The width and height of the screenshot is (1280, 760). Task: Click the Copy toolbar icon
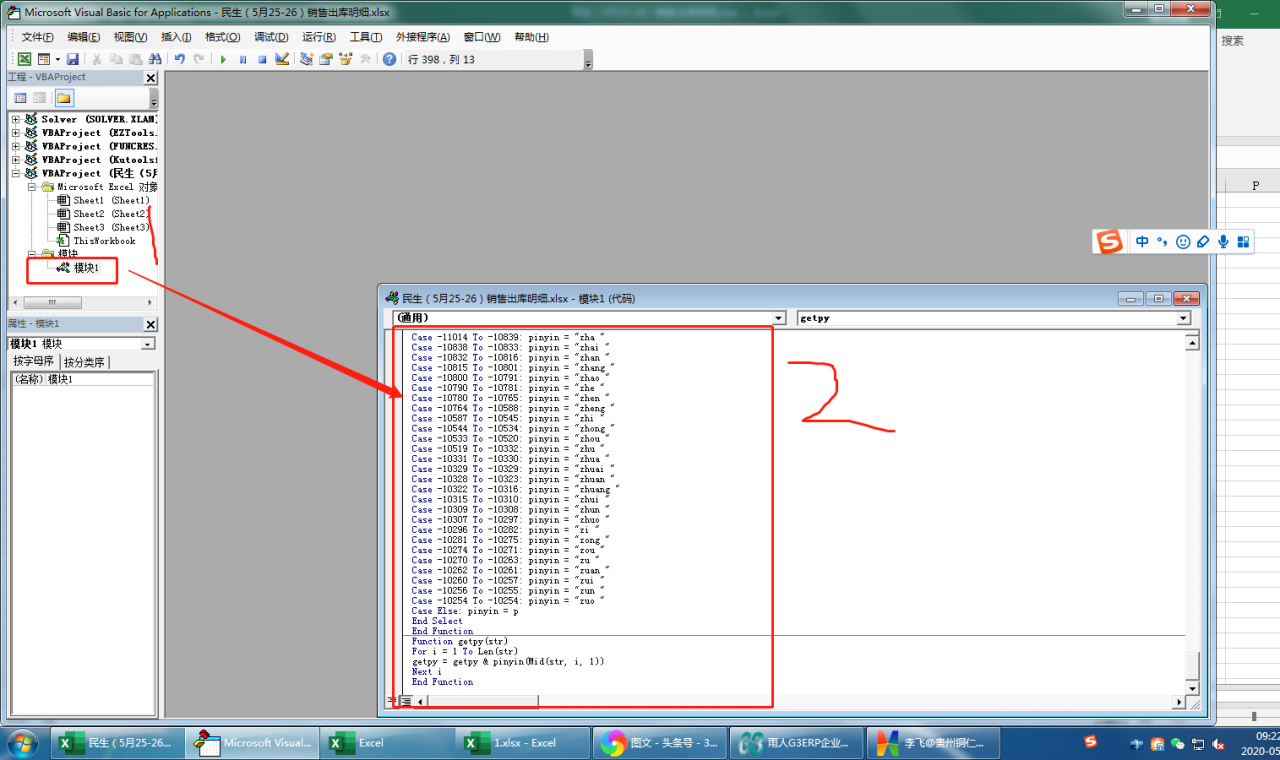point(116,59)
